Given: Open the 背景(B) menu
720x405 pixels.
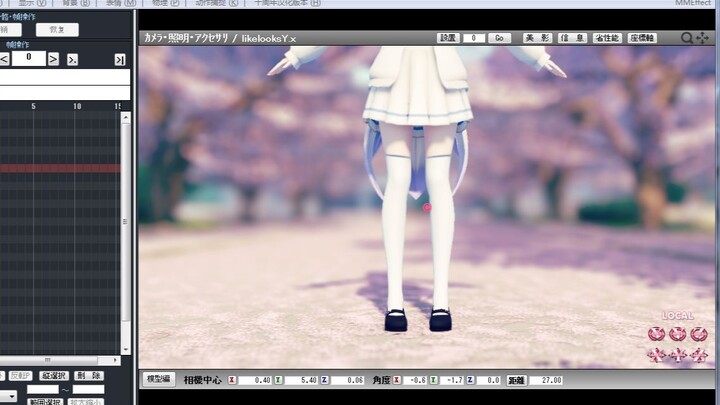Looking at the screenshot, I should [76, 3].
